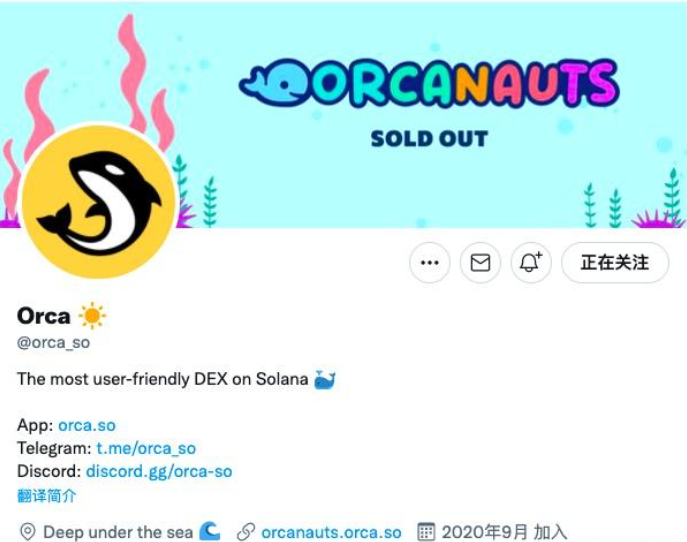The width and height of the screenshot is (687, 542).
Task: Click the whale emoji in the bio
Action: [325, 379]
